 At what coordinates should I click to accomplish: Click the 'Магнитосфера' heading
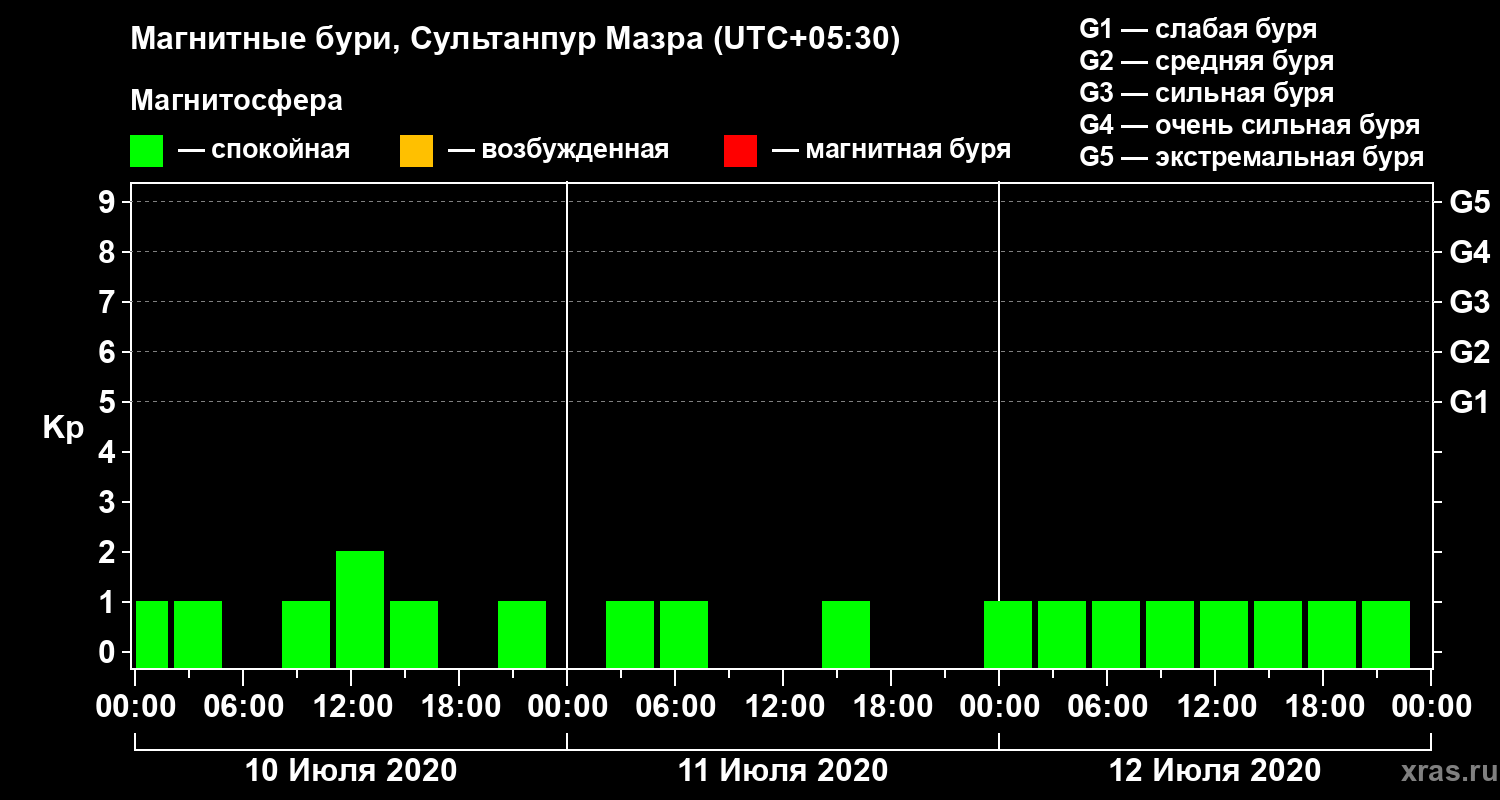coord(236,101)
